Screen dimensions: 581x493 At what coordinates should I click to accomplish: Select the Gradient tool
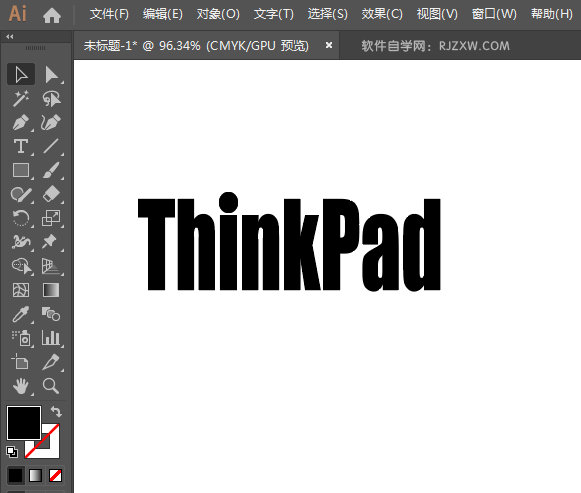[x=51, y=290]
